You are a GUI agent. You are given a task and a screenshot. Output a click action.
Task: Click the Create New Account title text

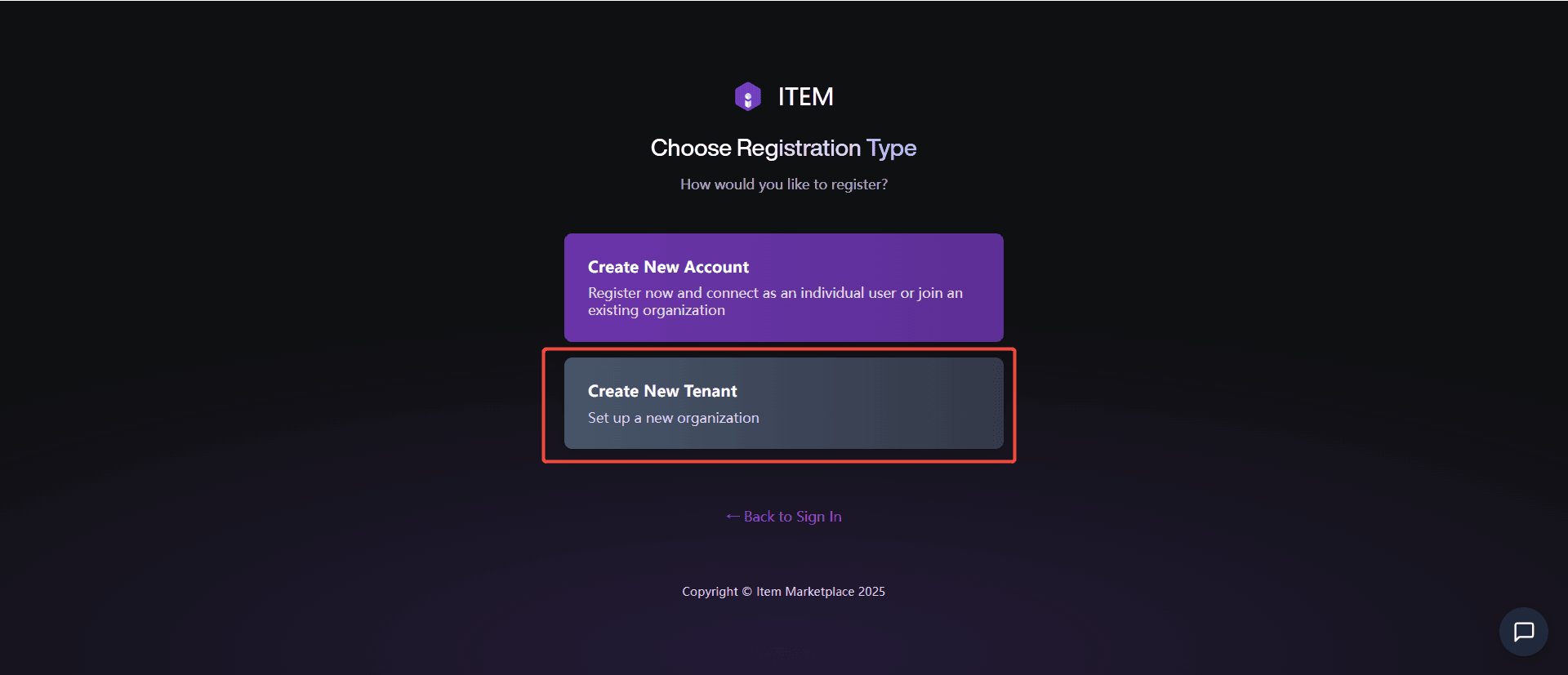tap(668, 267)
